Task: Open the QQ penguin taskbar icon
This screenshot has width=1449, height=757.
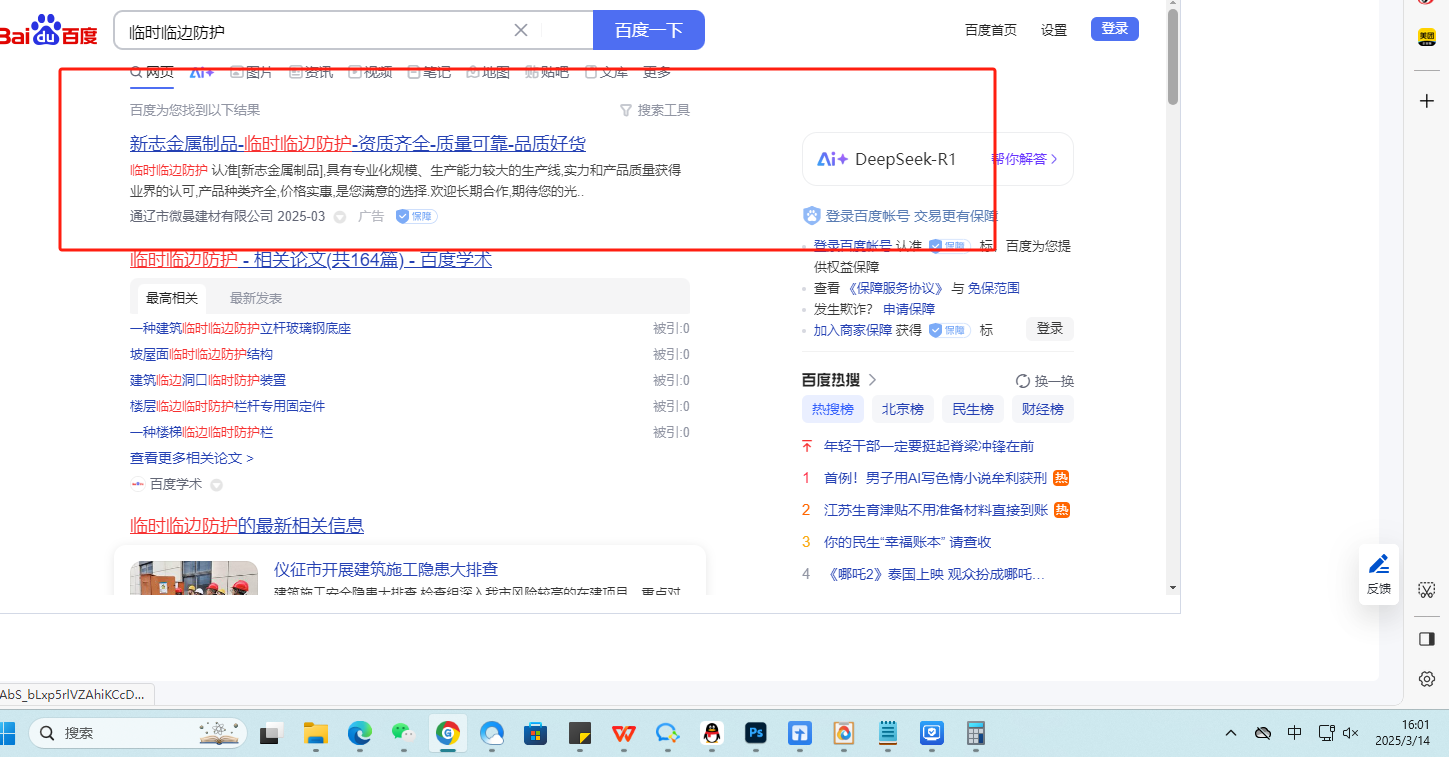Action: (x=712, y=733)
